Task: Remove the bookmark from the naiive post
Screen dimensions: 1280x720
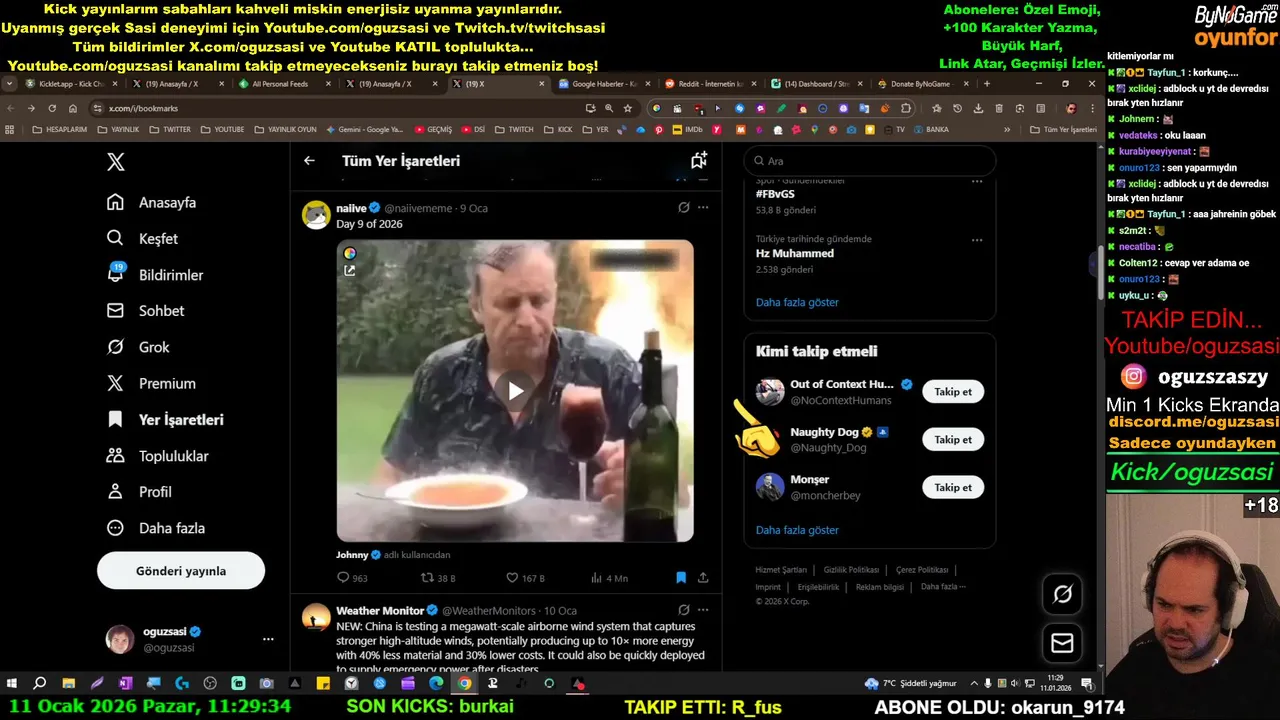Action: (x=681, y=578)
